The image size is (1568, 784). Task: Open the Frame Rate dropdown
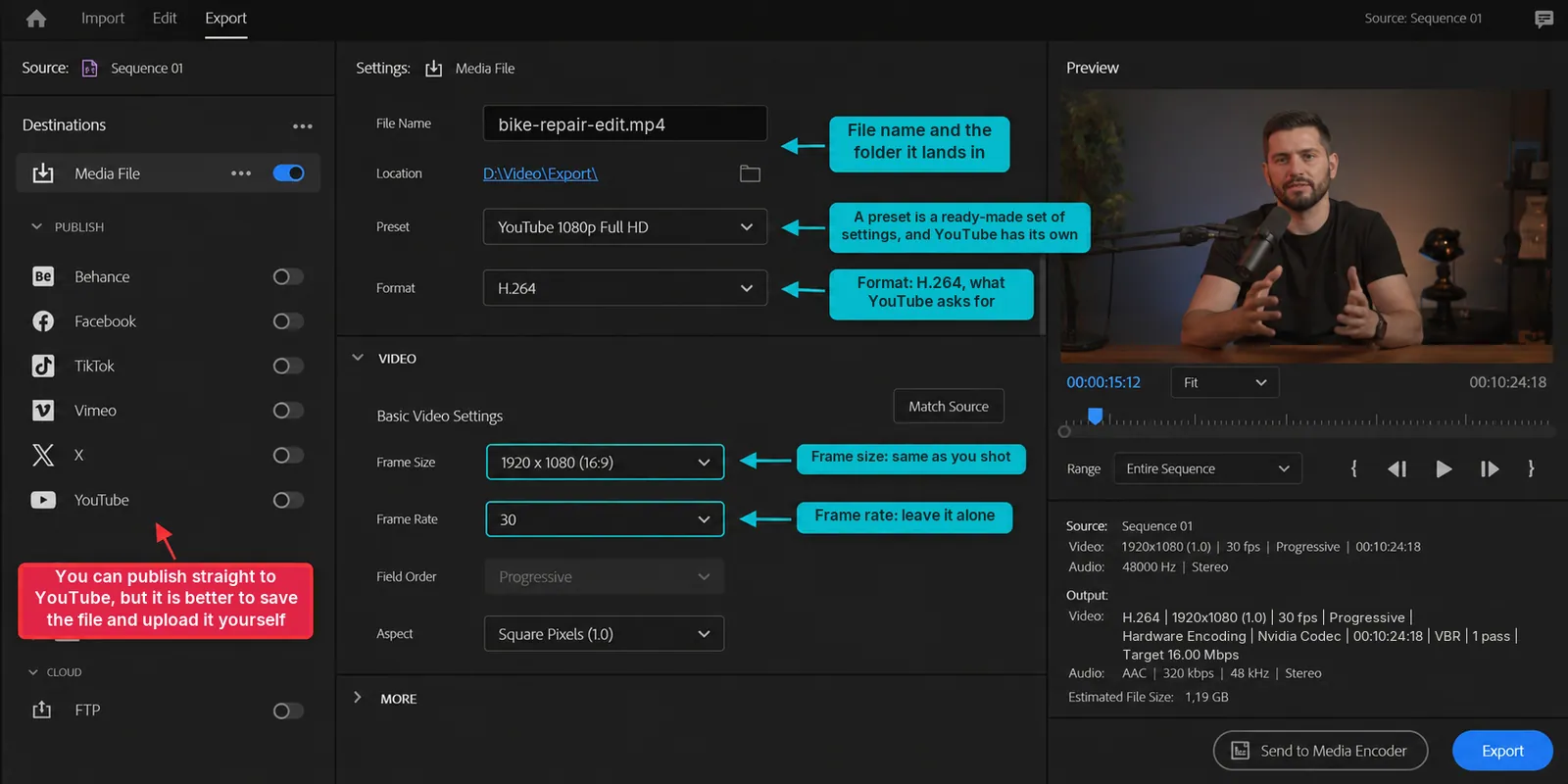pos(605,519)
